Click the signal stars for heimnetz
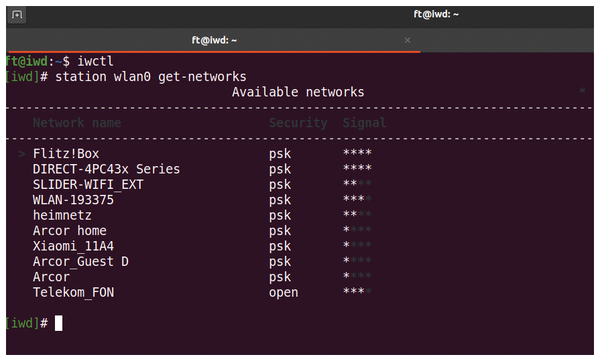The width and height of the screenshot is (600, 361). tap(357, 214)
